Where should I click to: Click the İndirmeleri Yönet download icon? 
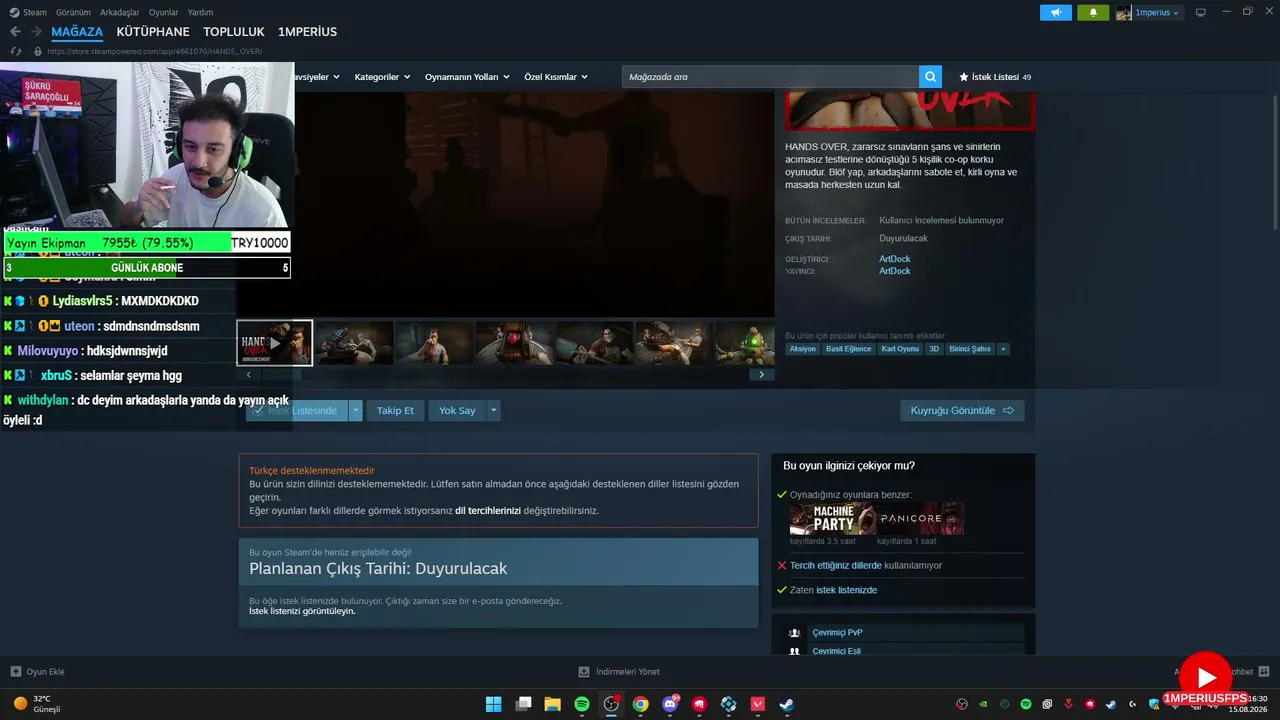pyautogui.click(x=584, y=672)
